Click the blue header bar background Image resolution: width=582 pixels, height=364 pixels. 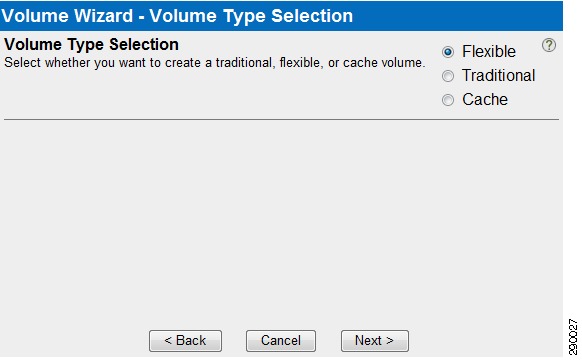coord(457,16)
